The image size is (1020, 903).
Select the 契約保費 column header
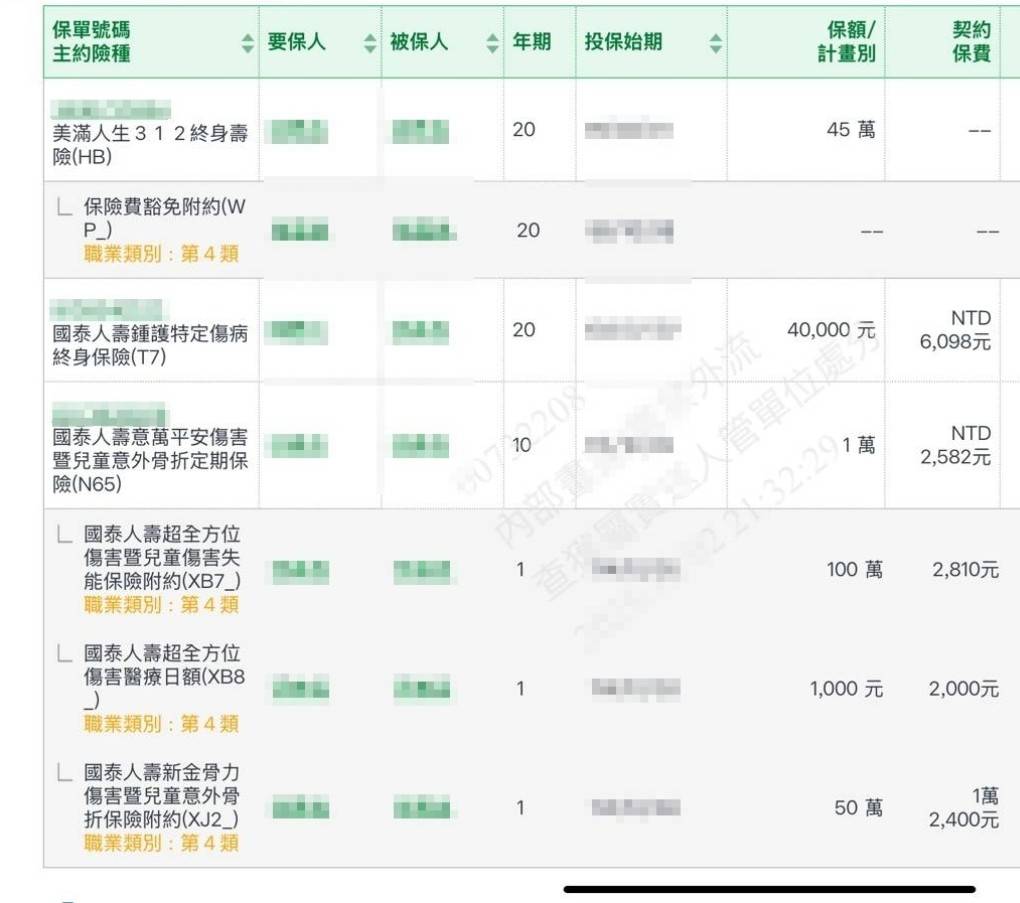click(x=970, y=43)
